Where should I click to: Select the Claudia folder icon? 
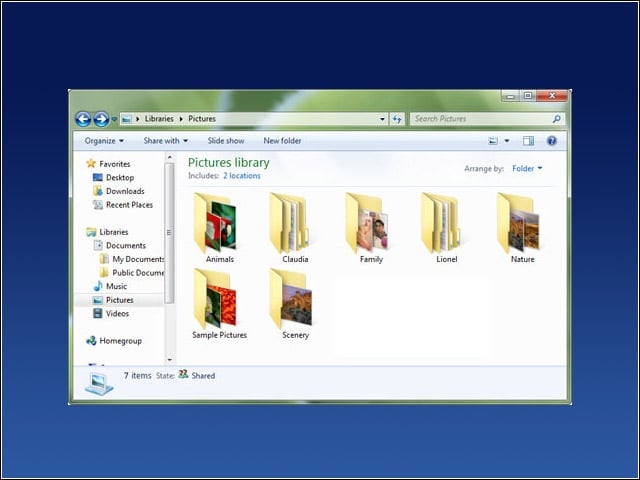pos(289,223)
